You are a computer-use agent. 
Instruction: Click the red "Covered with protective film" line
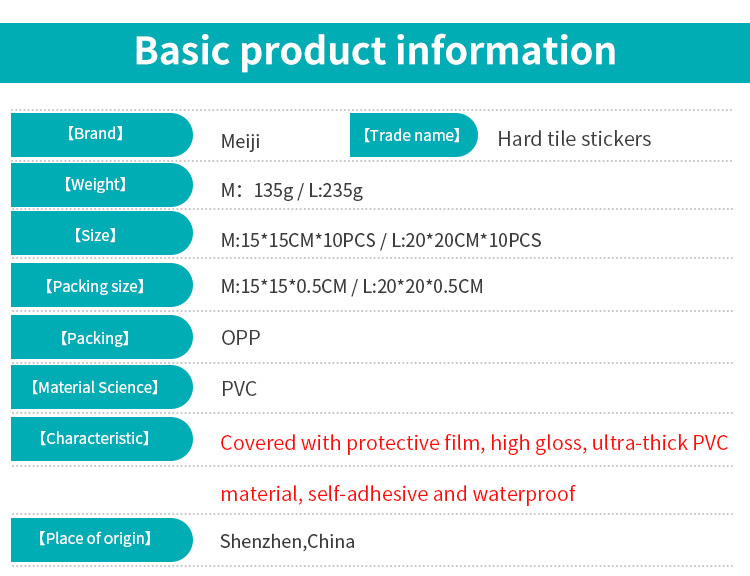click(474, 443)
